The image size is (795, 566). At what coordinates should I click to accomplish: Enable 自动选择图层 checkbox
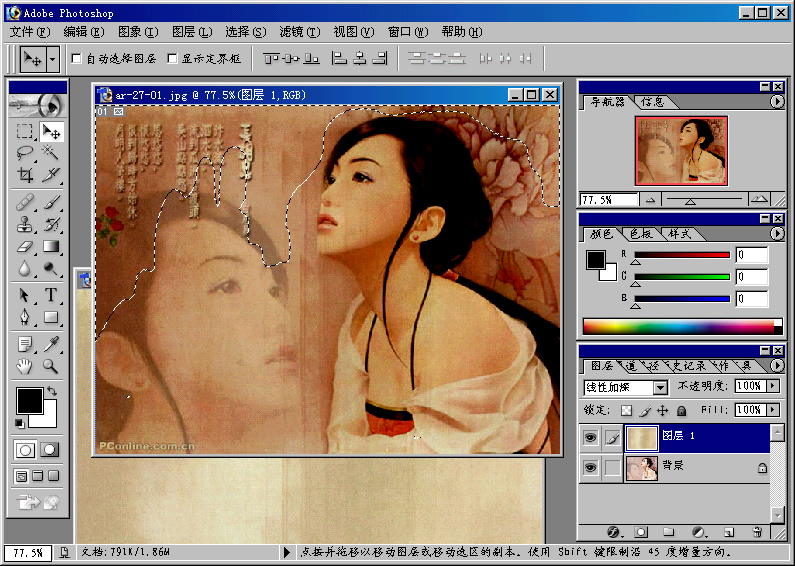(x=77, y=58)
